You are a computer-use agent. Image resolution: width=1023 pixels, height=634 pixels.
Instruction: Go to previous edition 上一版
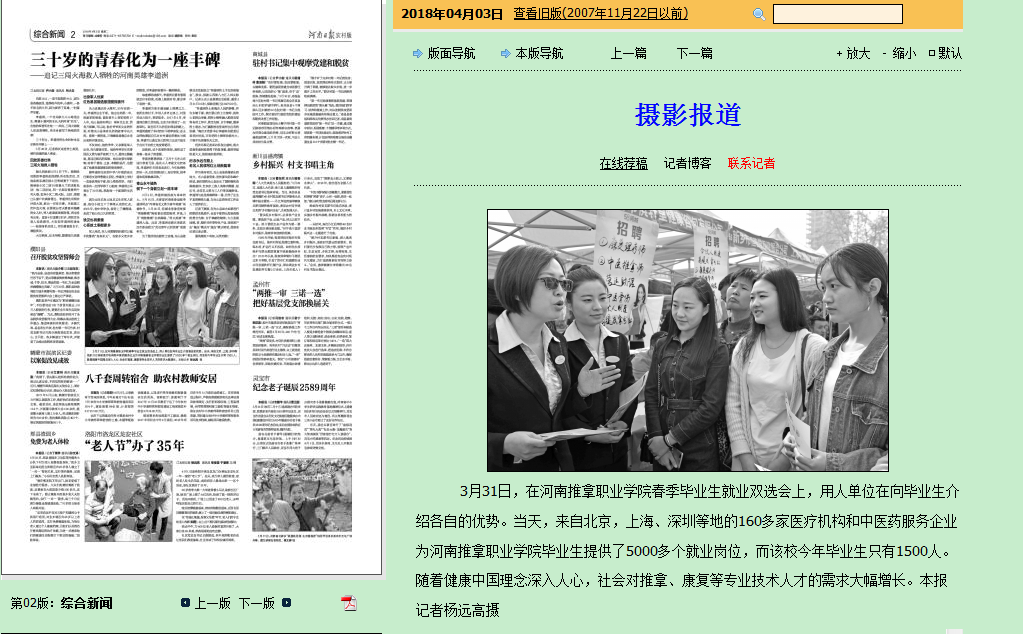click(x=212, y=603)
